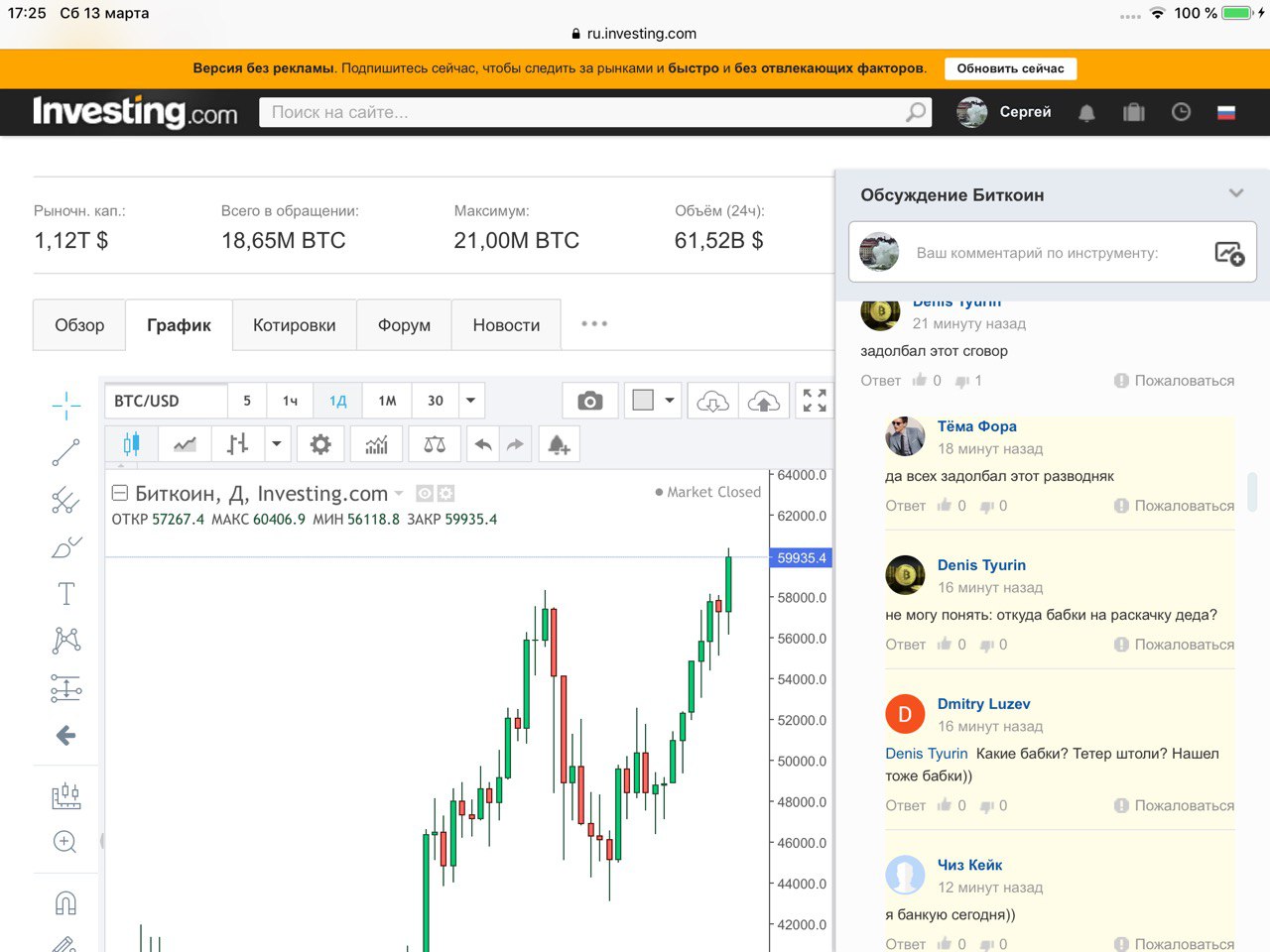Screen dimensions: 1270x952
Task: Like Dmitry Luzev's comment
Action: 945,805
